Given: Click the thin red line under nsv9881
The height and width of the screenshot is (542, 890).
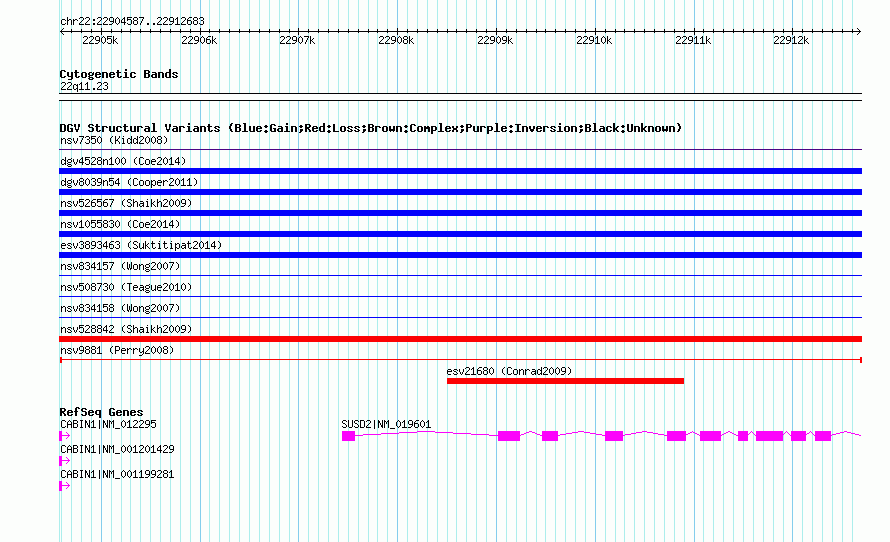Looking at the screenshot, I should click(460, 360).
